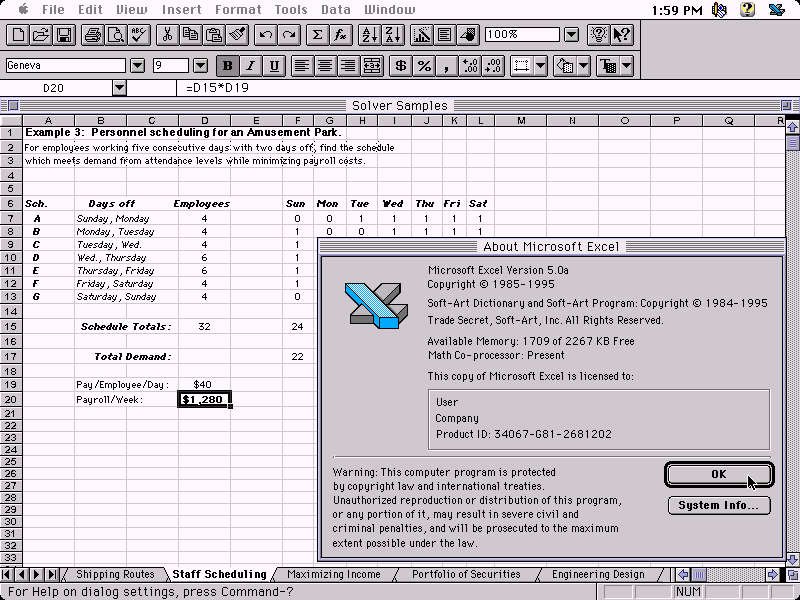The width and height of the screenshot is (800, 600).
Task: Apply Comma Style formatting
Action: pyautogui.click(x=447, y=66)
